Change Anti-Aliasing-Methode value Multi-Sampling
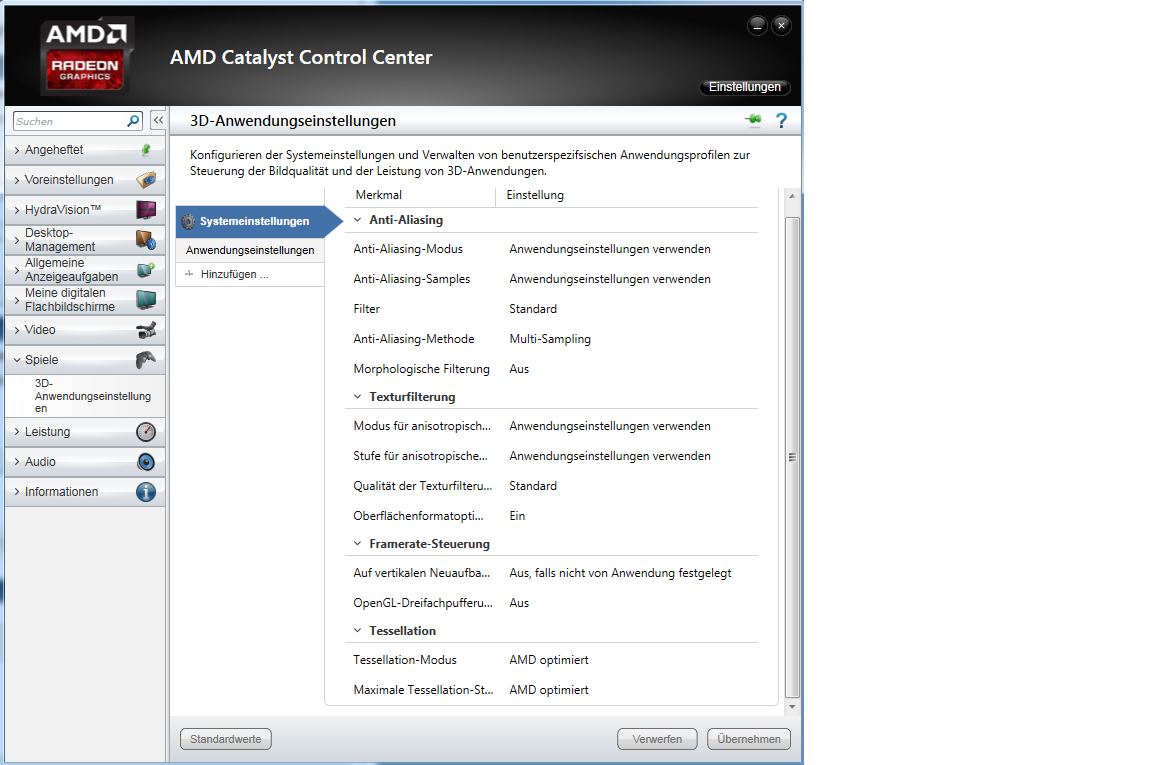 click(550, 339)
